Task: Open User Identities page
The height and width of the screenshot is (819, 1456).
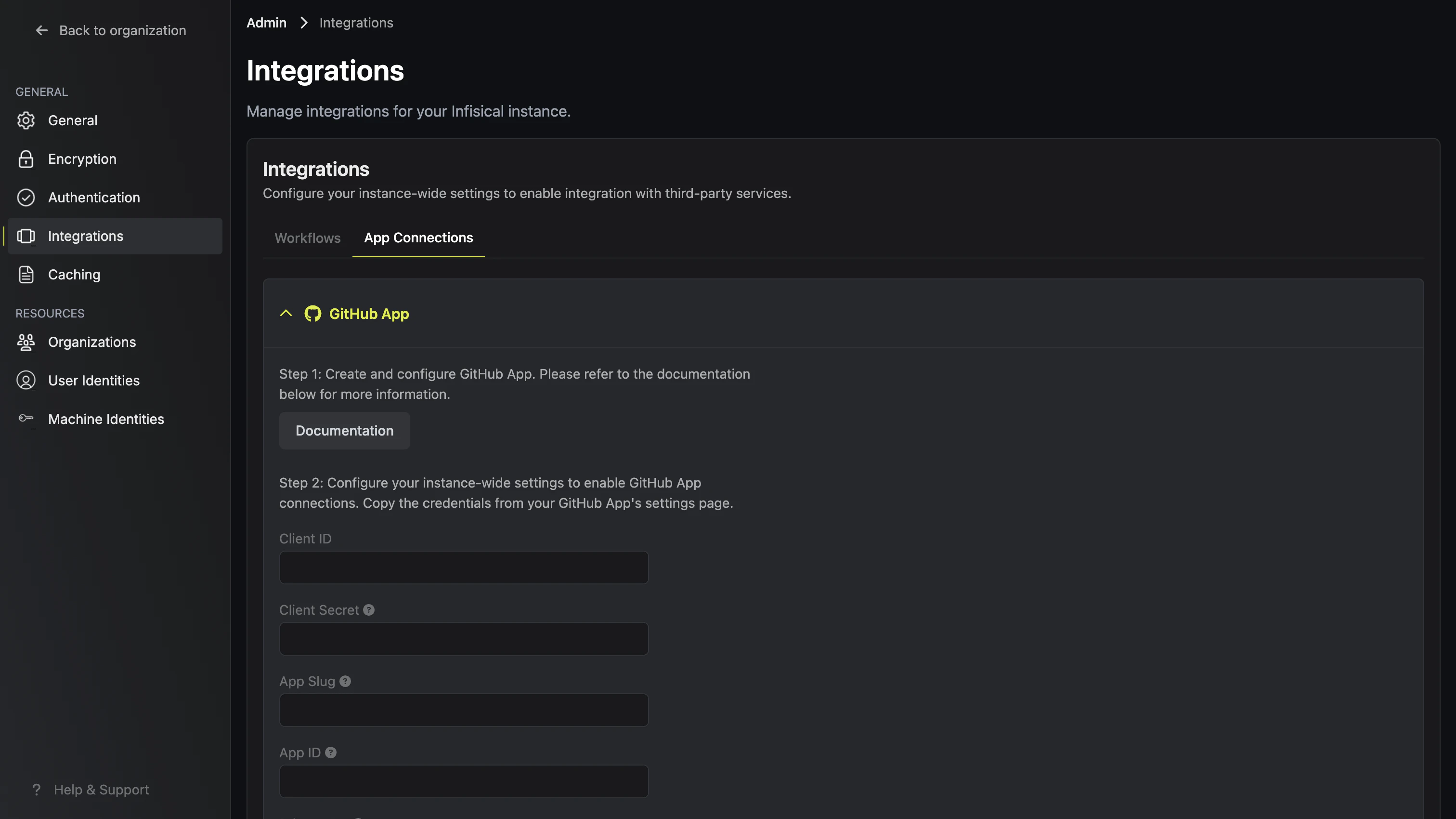Action: [x=115, y=381]
